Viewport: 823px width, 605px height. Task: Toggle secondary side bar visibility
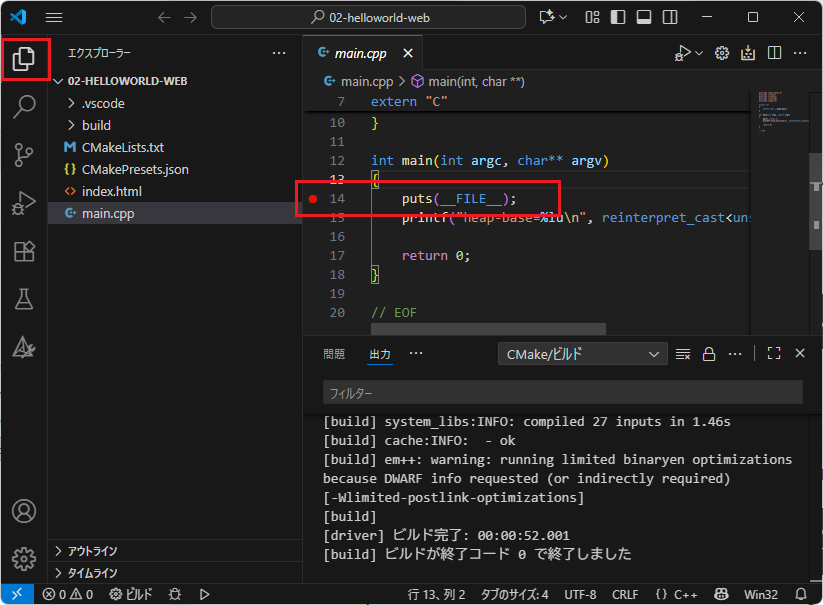(x=670, y=17)
